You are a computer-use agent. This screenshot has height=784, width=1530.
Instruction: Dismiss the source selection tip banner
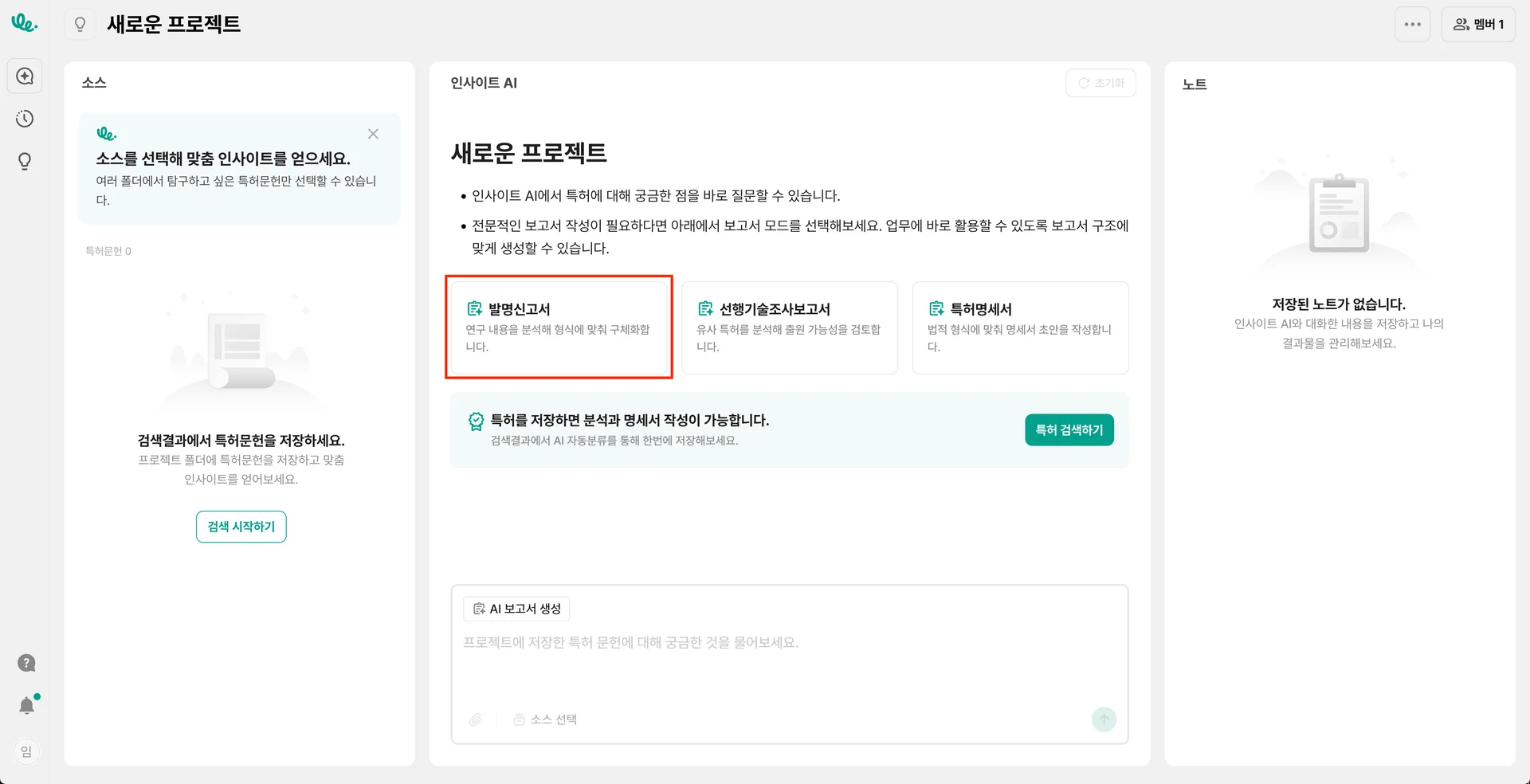tap(373, 134)
